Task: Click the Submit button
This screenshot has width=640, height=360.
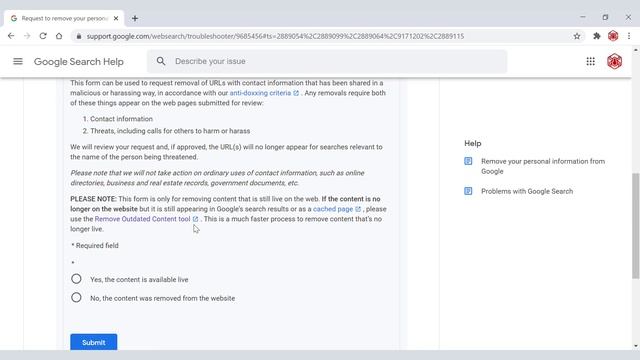Action: [x=93, y=342]
